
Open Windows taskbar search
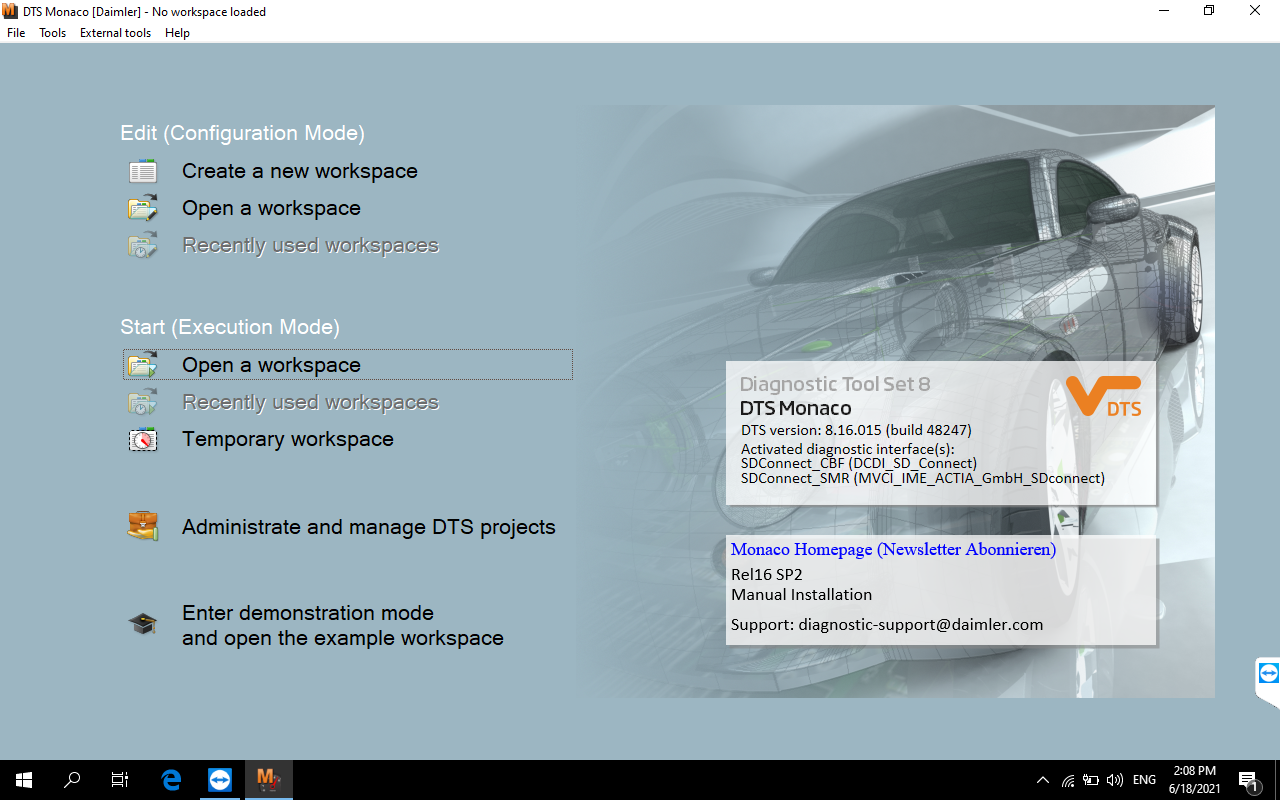click(72, 780)
